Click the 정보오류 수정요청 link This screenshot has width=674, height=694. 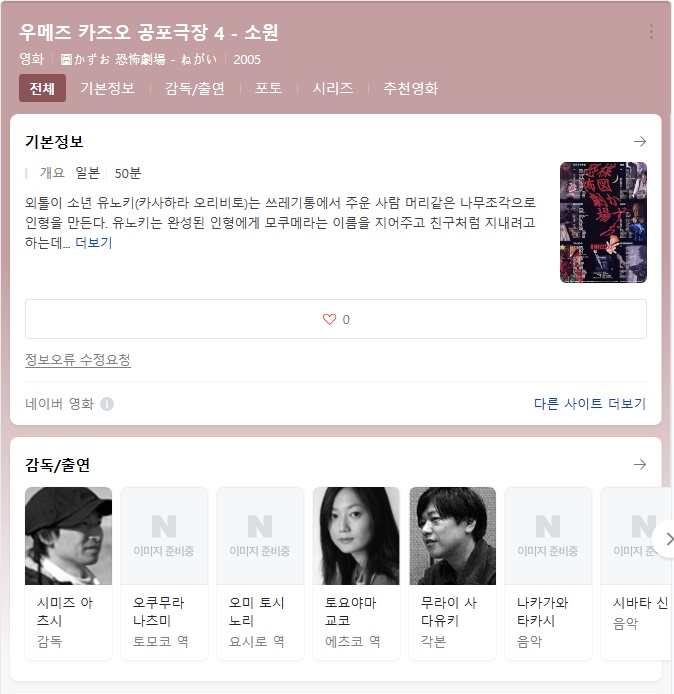click(x=78, y=359)
